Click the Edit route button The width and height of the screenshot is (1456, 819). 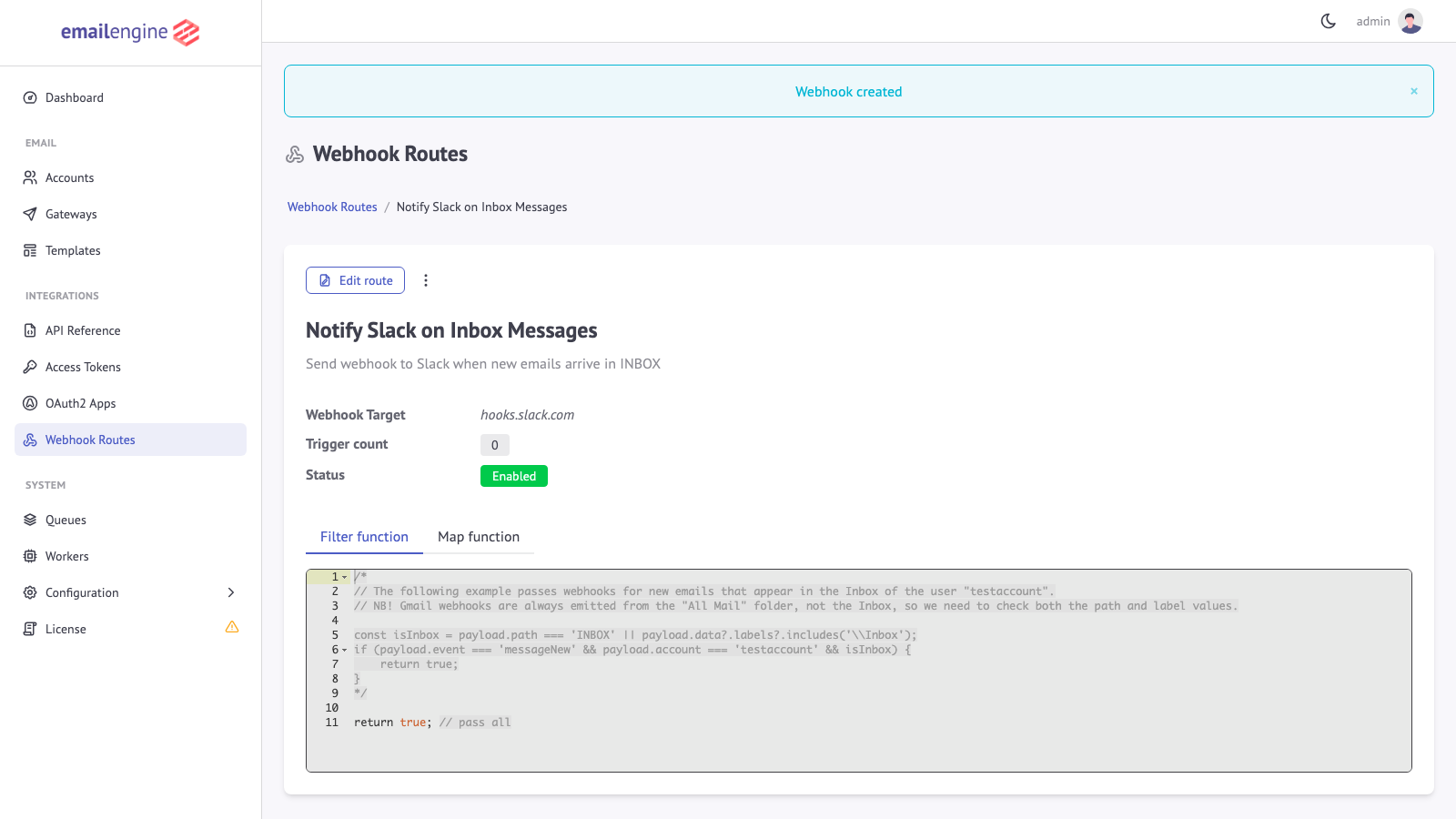click(x=355, y=280)
